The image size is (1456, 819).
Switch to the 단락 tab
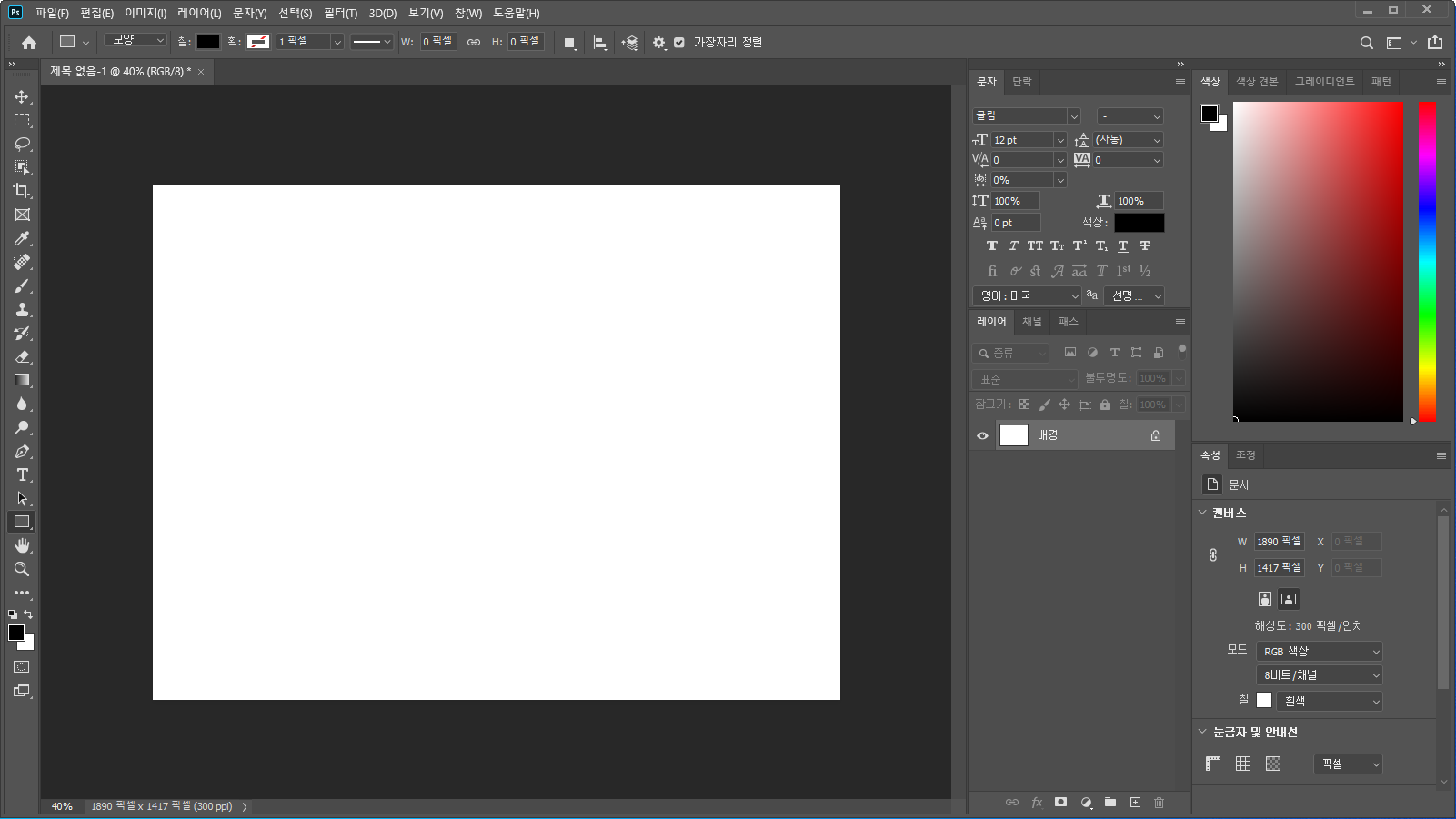click(x=1022, y=82)
